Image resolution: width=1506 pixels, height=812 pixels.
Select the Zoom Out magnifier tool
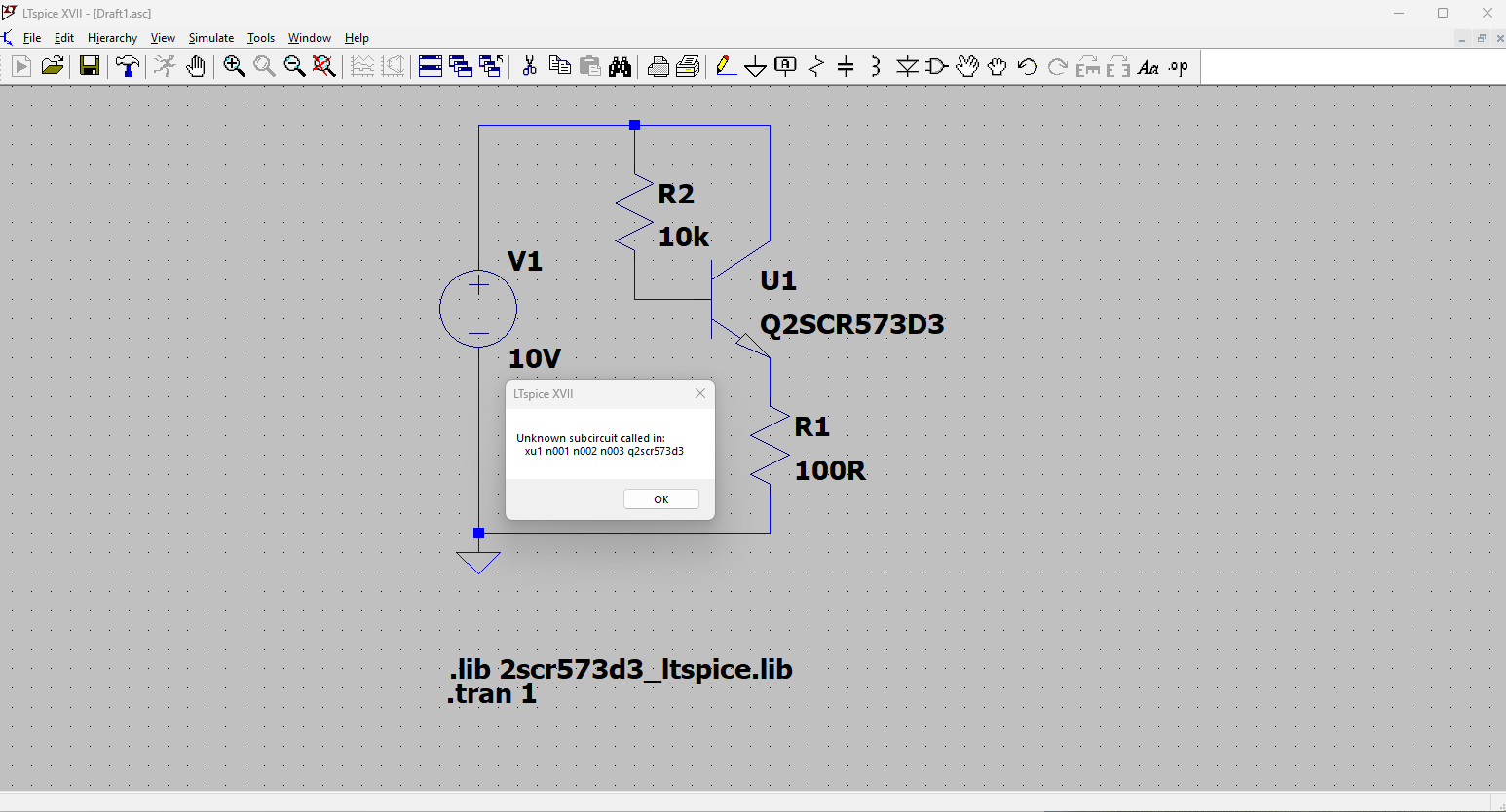pos(294,66)
